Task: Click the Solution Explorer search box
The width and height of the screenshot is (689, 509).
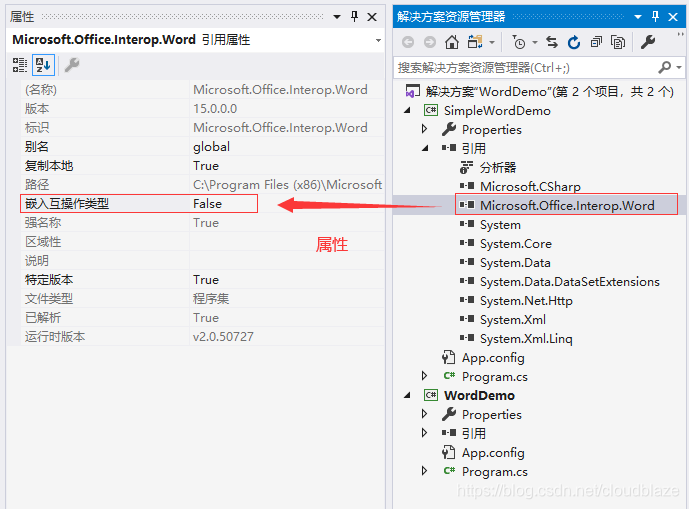Action: click(x=525, y=68)
